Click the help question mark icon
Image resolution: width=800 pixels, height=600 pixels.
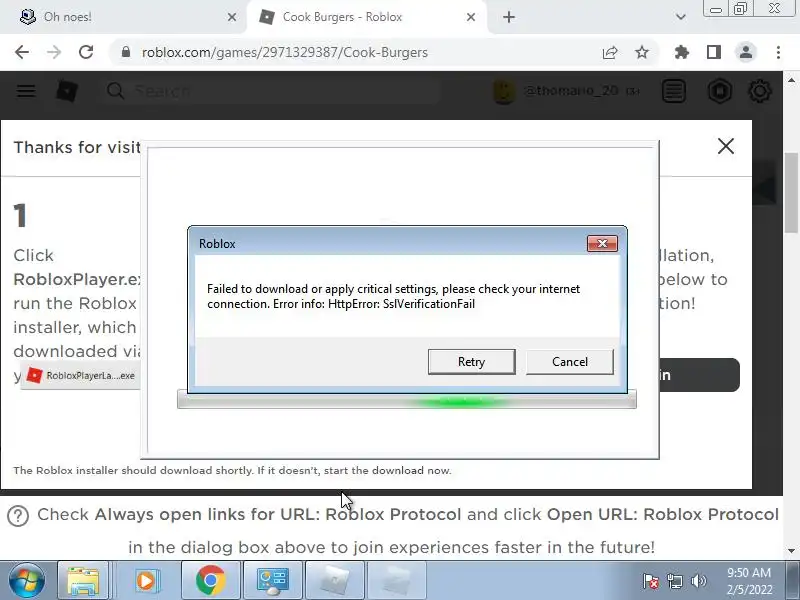[x=18, y=516]
